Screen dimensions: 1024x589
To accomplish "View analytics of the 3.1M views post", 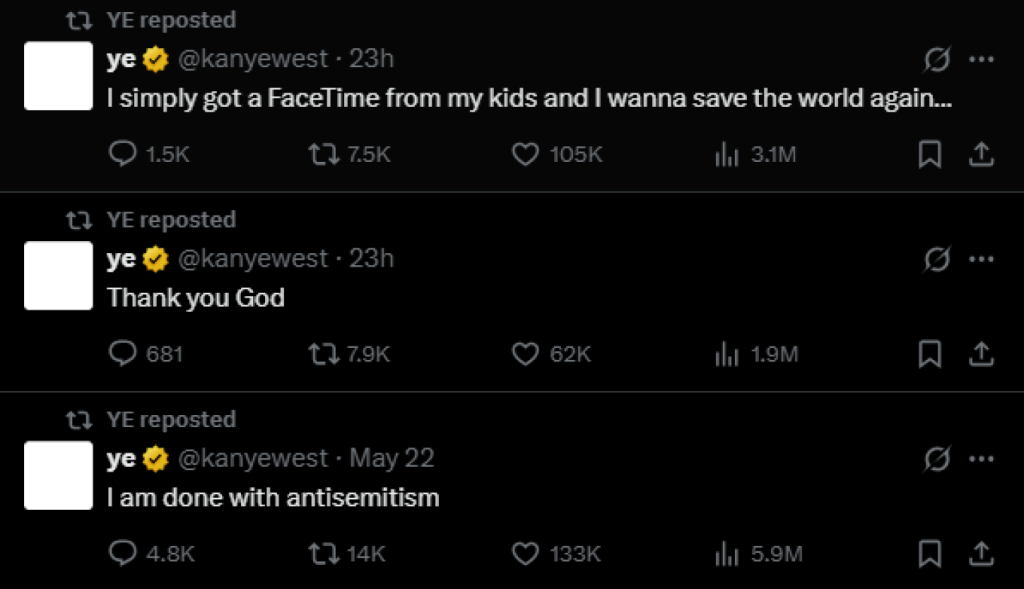I will tap(727, 154).
